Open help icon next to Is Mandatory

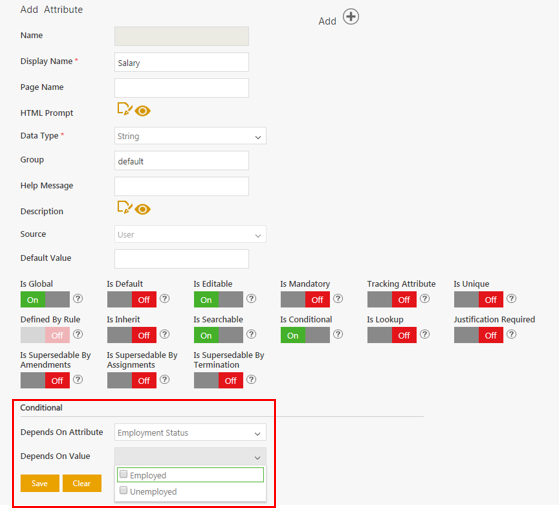point(338,298)
